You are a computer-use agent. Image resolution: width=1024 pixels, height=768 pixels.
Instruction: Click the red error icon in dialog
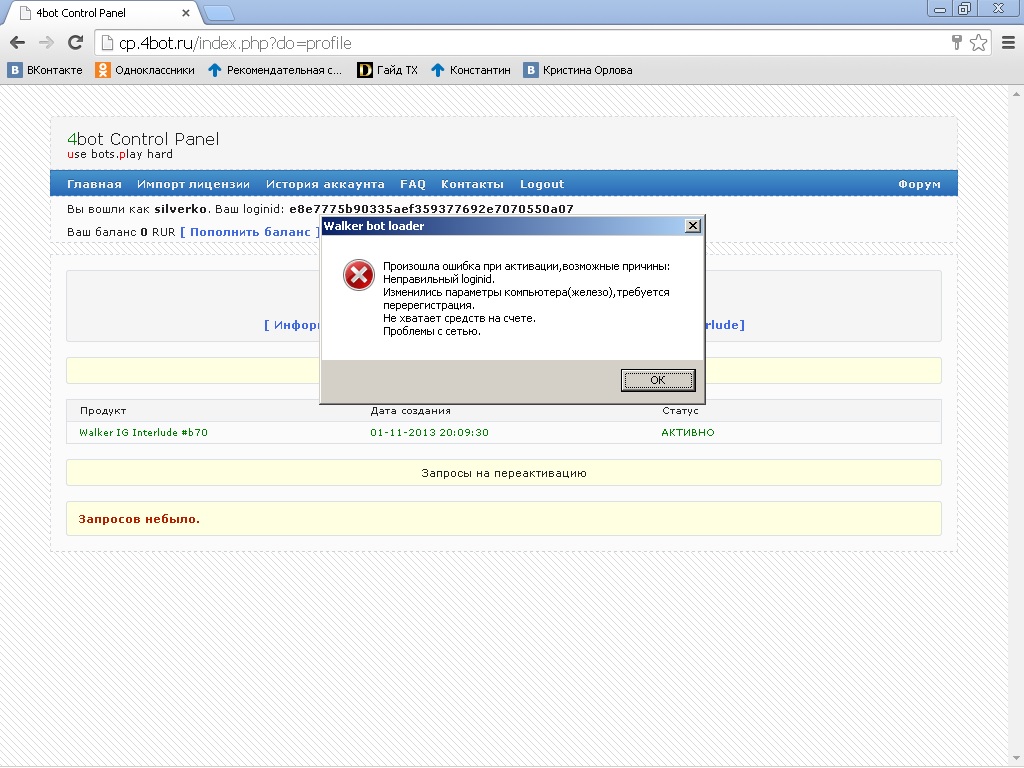click(x=359, y=275)
